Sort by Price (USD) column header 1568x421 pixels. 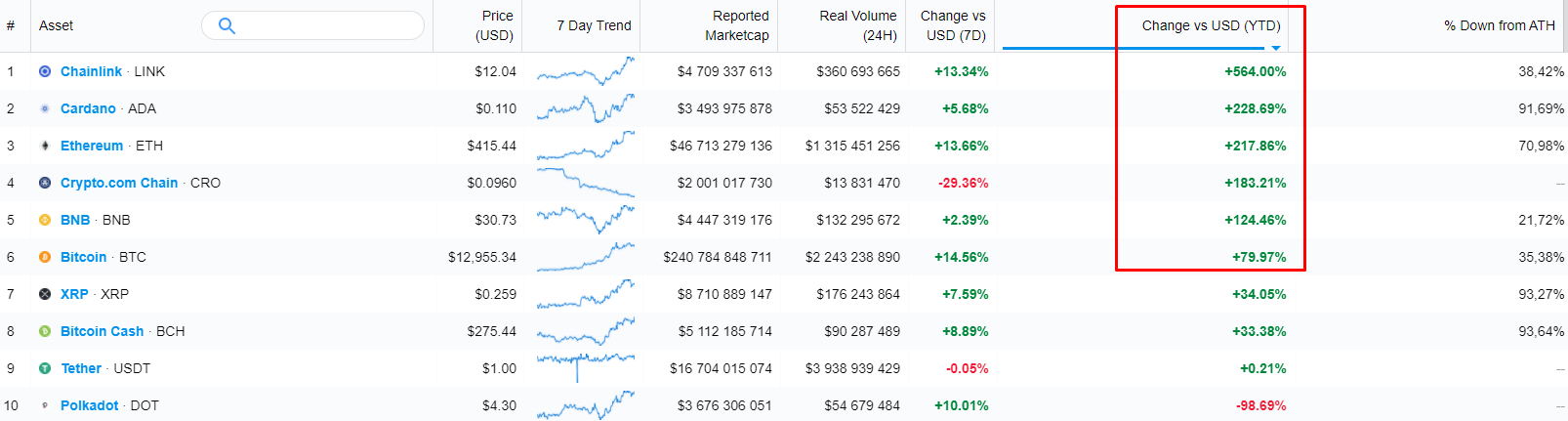tap(495, 25)
